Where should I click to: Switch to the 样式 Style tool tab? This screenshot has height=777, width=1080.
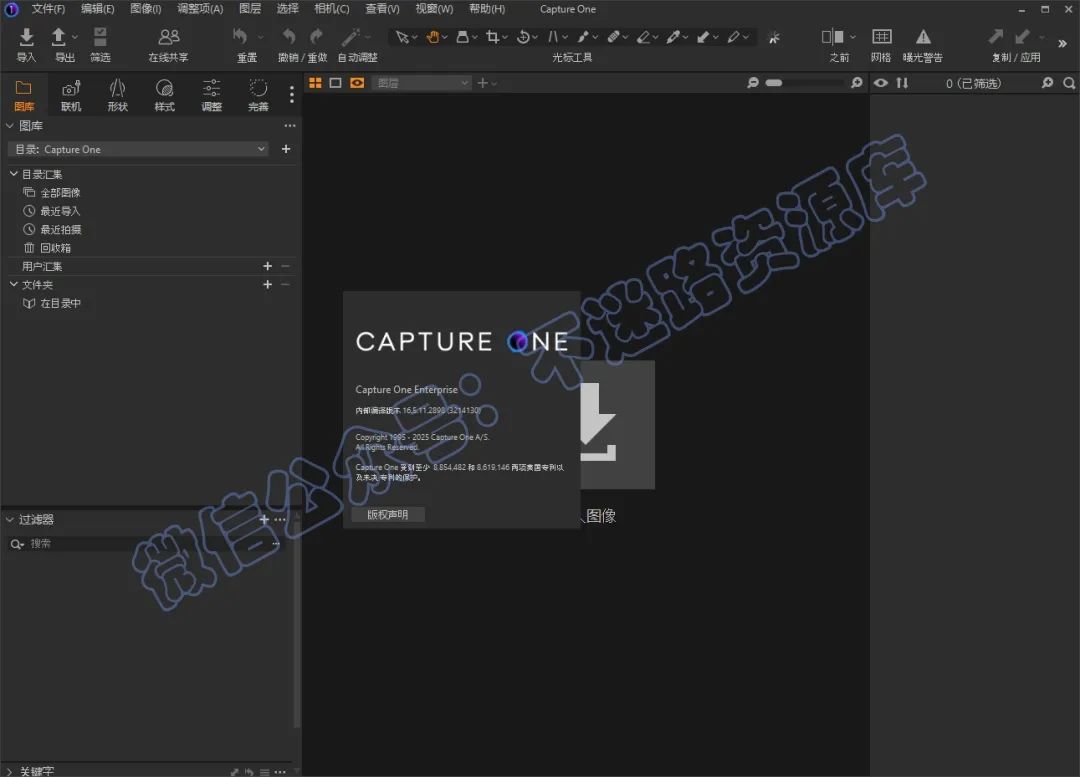pyautogui.click(x=165, y=95)
